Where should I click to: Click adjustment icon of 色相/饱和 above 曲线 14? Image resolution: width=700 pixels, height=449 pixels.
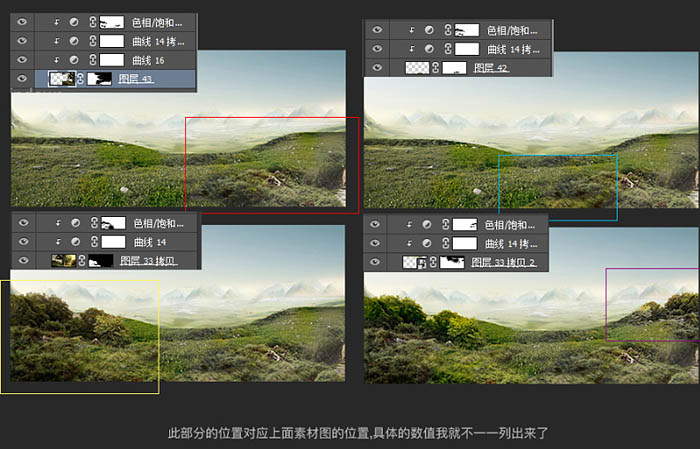click(75, 222)
